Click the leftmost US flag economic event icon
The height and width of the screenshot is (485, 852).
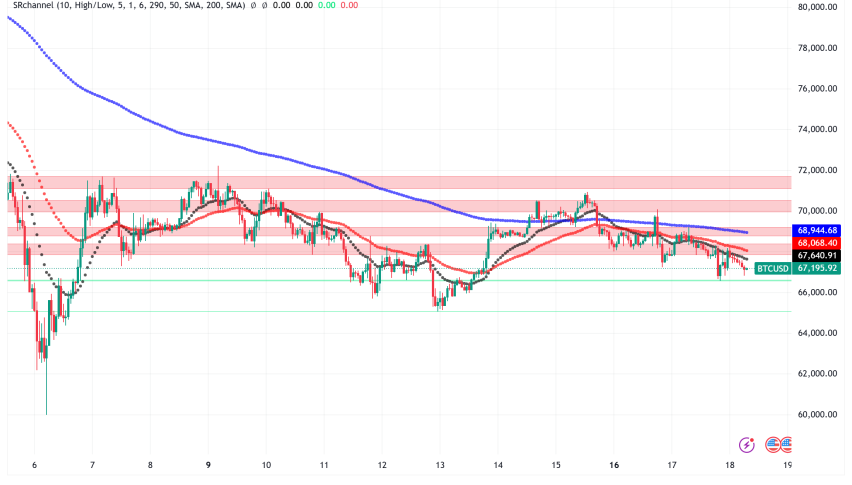click(x=772, y=444)
